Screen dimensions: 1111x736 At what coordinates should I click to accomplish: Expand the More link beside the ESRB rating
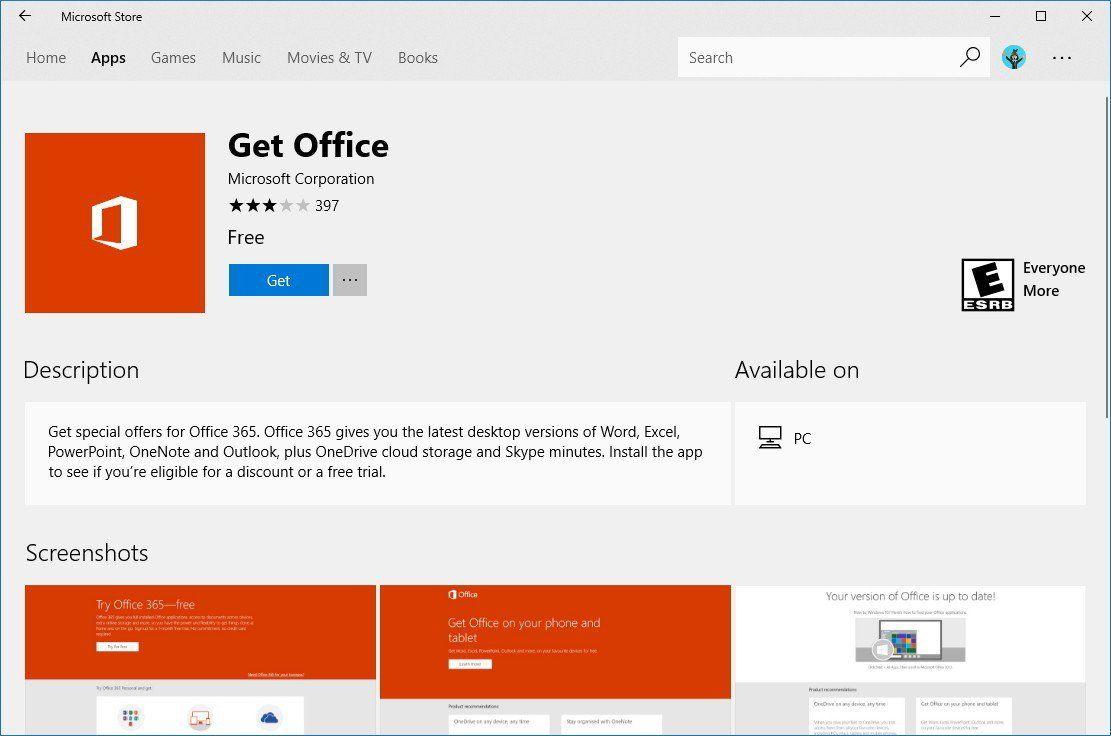click(x=1040, y=290)
